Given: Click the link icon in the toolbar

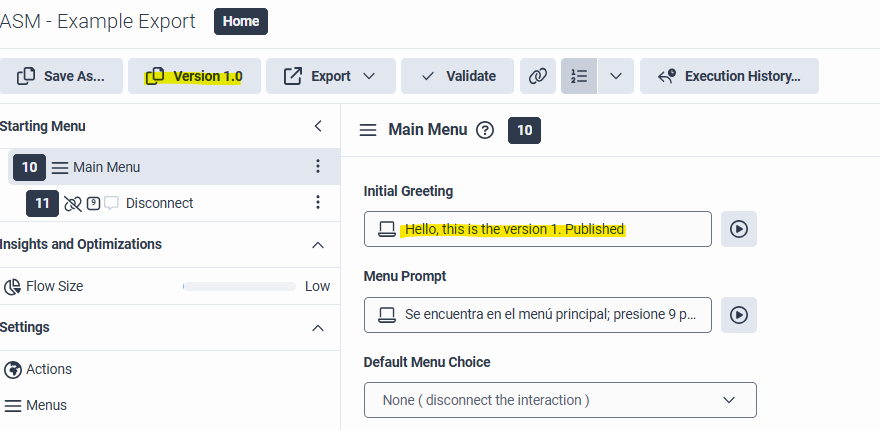Looking at the screenshot, I should (538, 76).
